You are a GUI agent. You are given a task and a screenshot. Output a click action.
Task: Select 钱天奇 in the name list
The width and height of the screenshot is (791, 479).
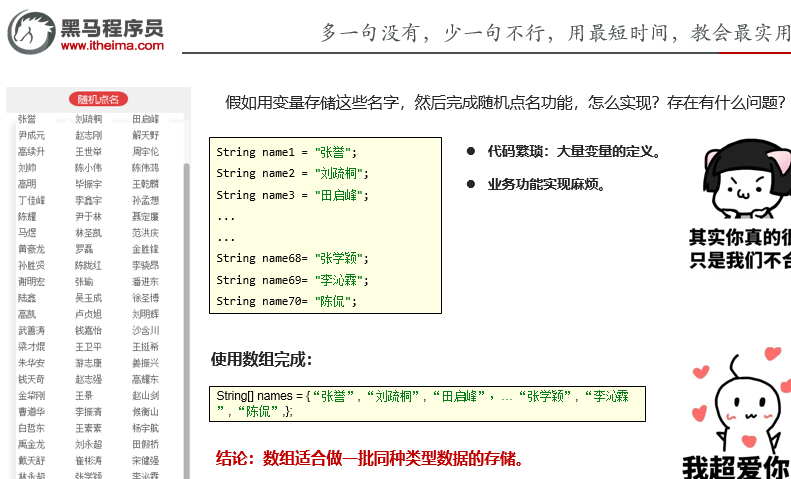31,379
